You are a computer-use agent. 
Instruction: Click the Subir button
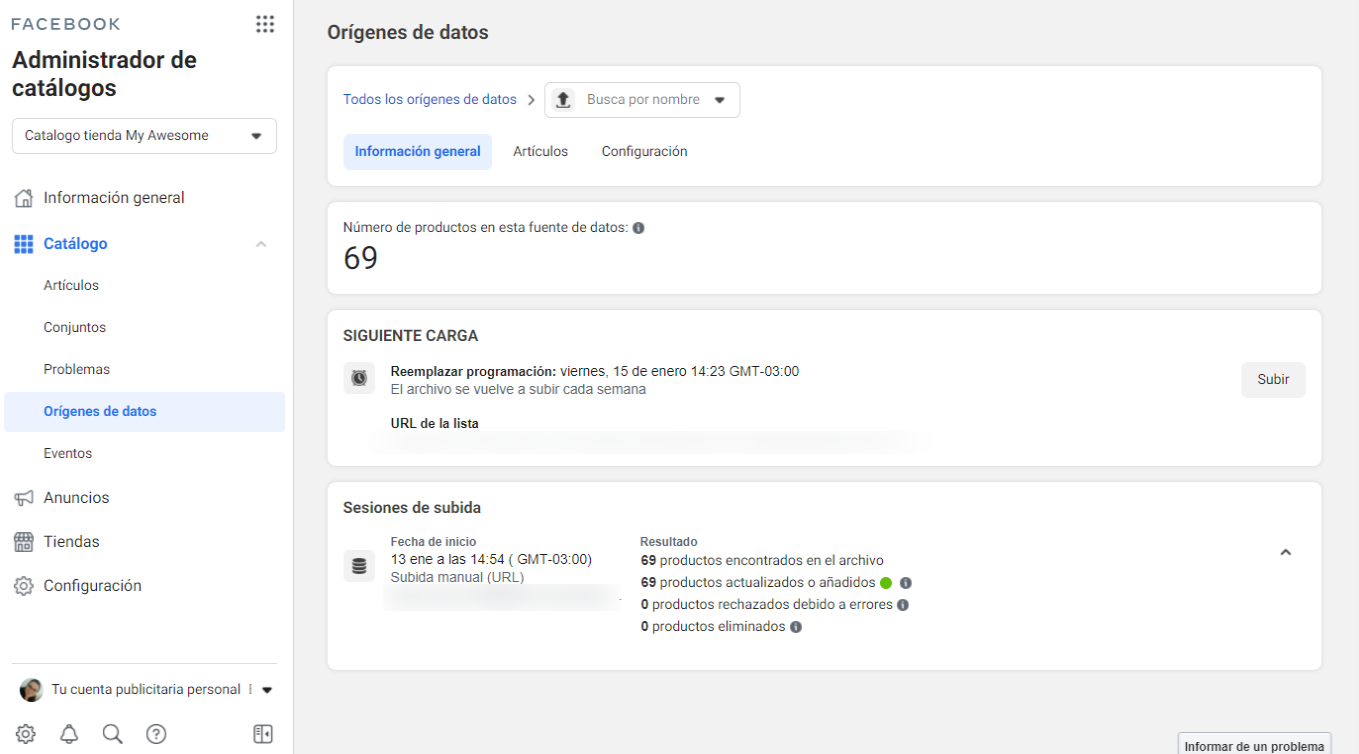1273,380
